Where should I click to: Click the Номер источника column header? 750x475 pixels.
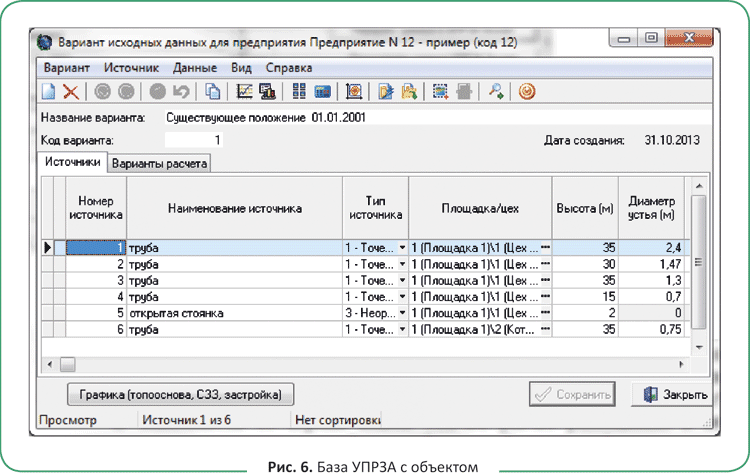[x=96, y=208]
